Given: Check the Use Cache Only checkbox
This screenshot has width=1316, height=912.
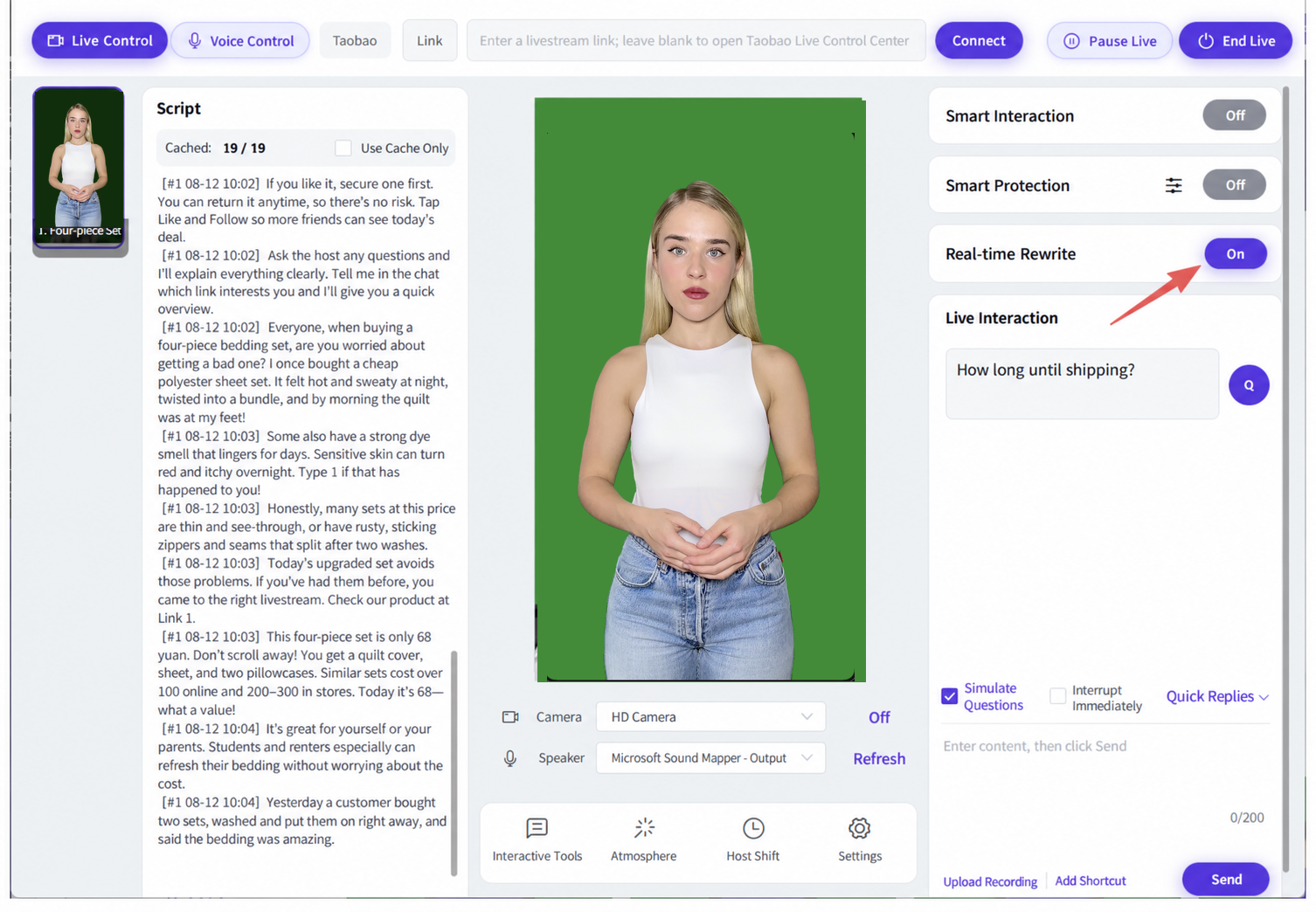Looking at the screenshot, I should (x=343, y=149).
